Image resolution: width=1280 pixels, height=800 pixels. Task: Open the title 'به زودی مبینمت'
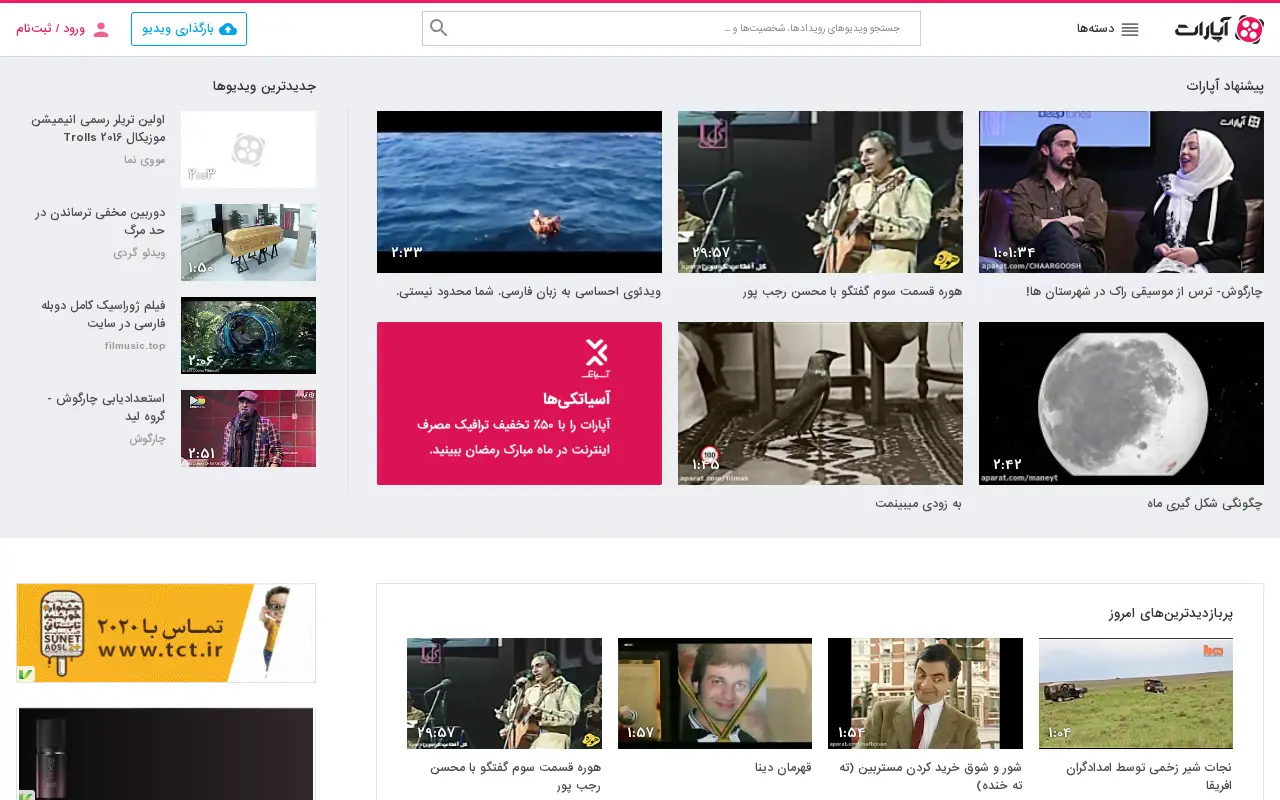918,503
